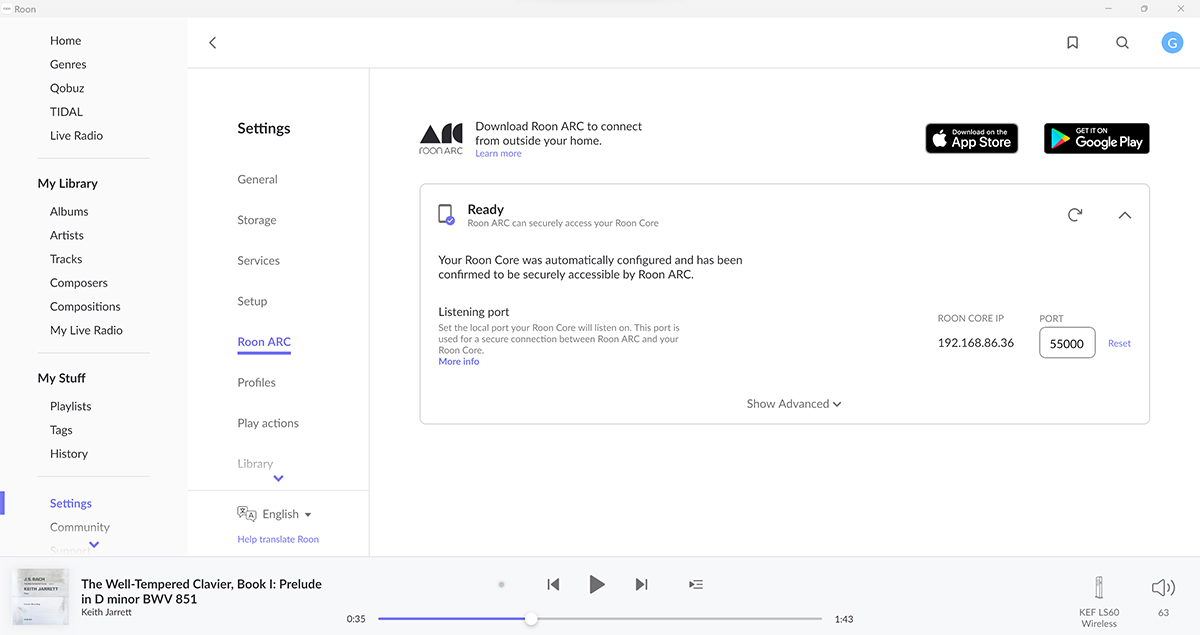This screenshot has width=1200, height=635.
Task: Open TIDAL in the sidebar
Action: click(66, 112)
